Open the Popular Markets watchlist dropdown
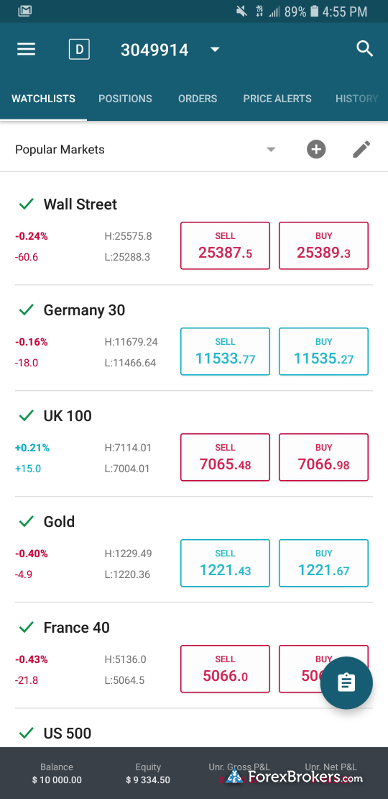 click(271, 150)
